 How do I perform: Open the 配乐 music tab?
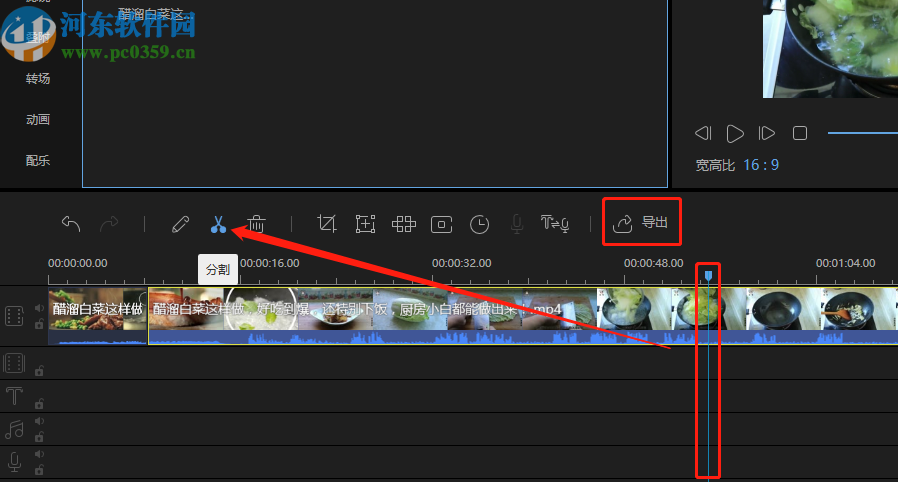(38, 161)
